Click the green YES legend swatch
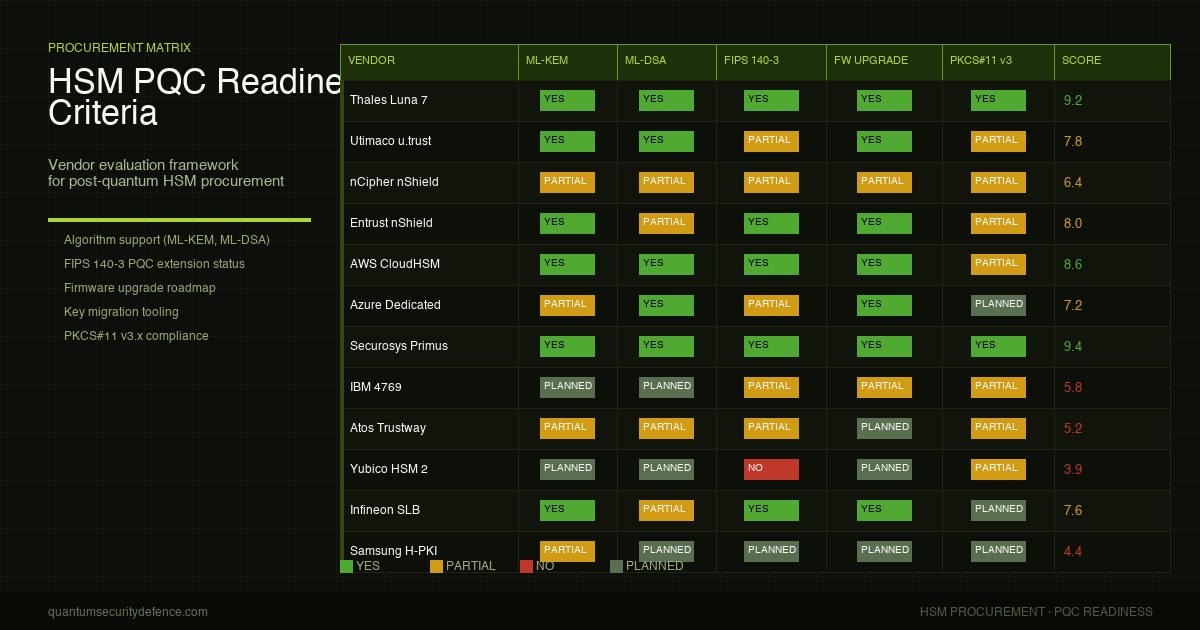This screenshot has height=630, width=1200. (x=346, y=566)
